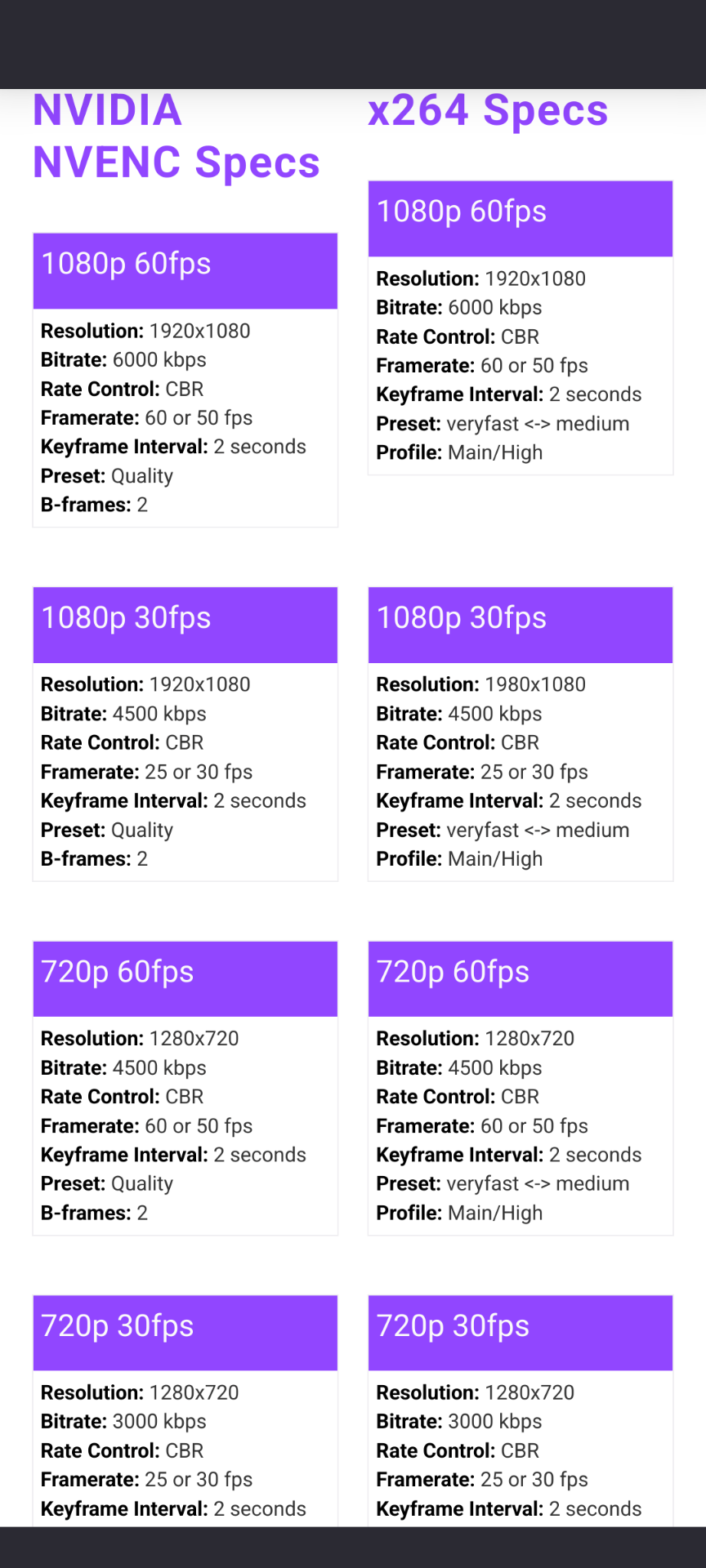Select the x264 1080p 60fps card header
This screenshot has height=1568, width=706.
521,218
